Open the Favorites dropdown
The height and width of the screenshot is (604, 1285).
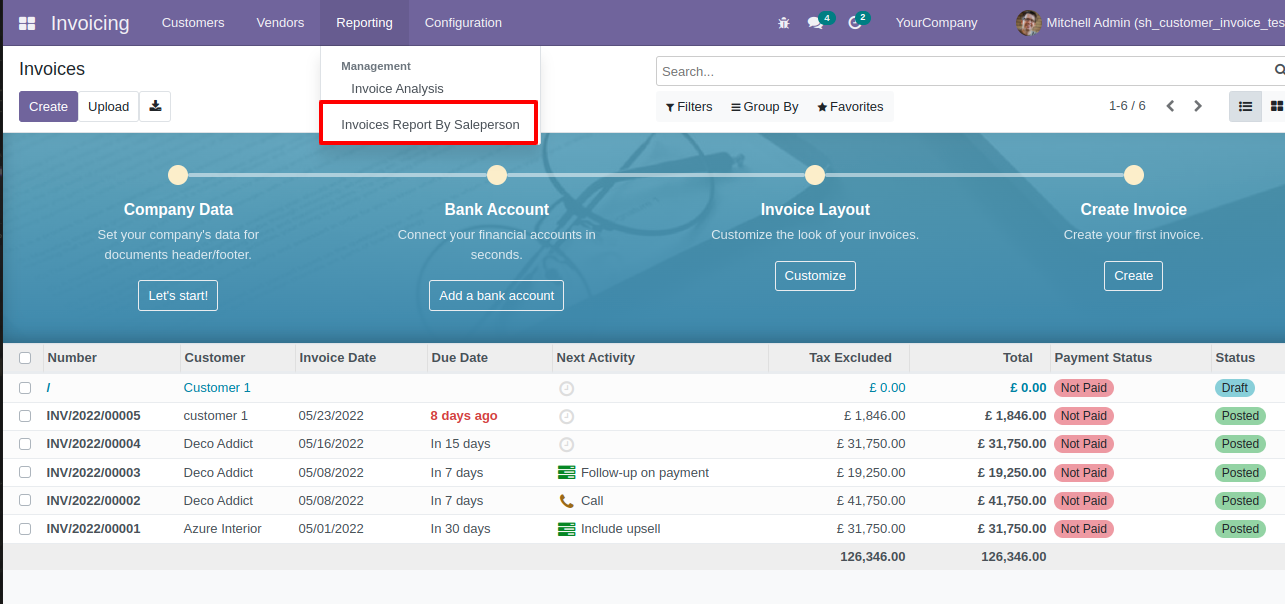pyautogui.click(x=850, y=107)
